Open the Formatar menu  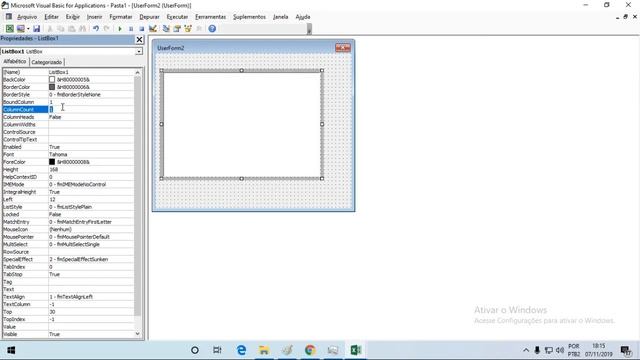[x=121, y=17]
